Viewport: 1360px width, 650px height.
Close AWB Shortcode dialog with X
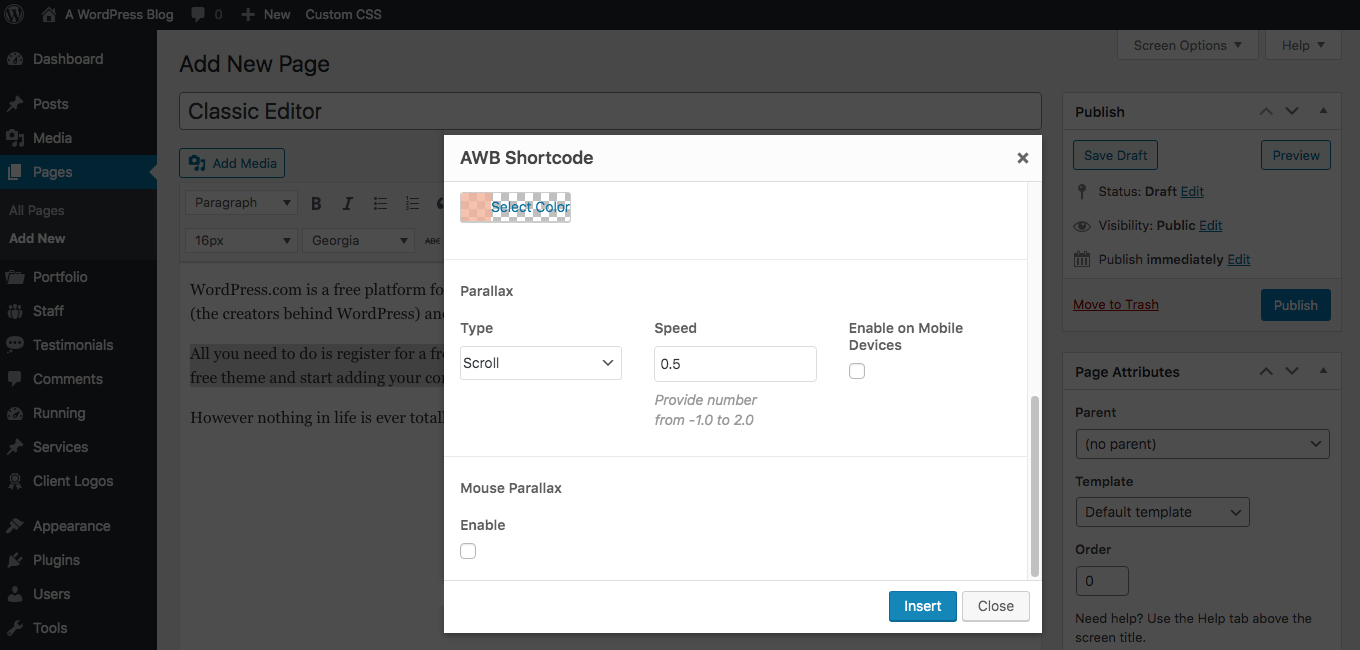[1022, 158]
